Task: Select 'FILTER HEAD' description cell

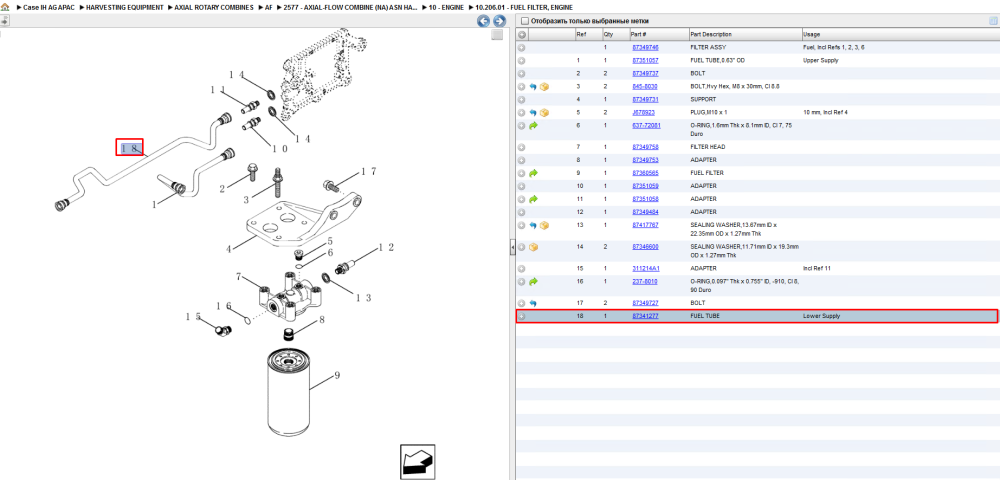Action: (707, 147)
